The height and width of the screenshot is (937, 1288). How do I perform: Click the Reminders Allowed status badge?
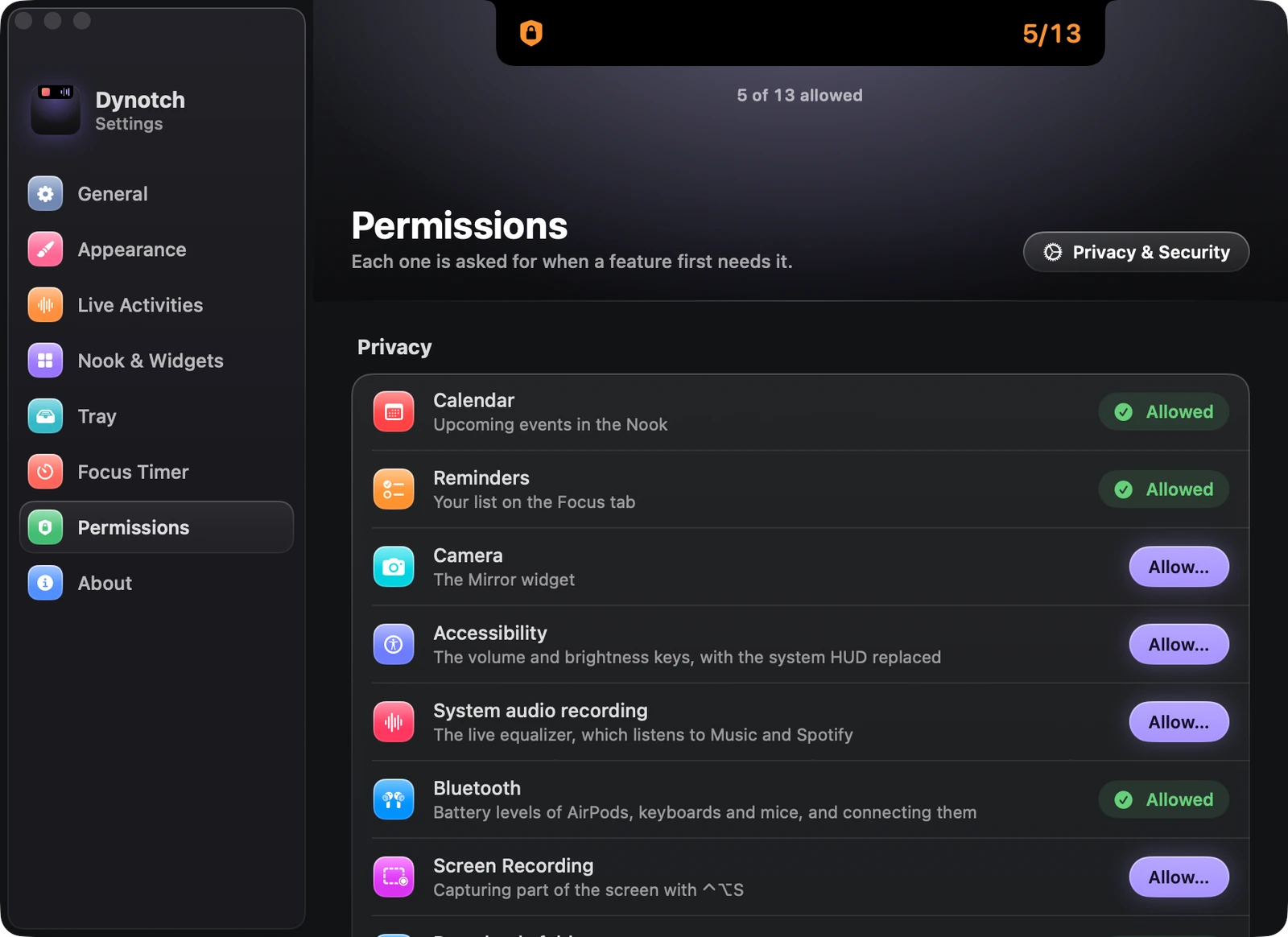pos(1163,489)
